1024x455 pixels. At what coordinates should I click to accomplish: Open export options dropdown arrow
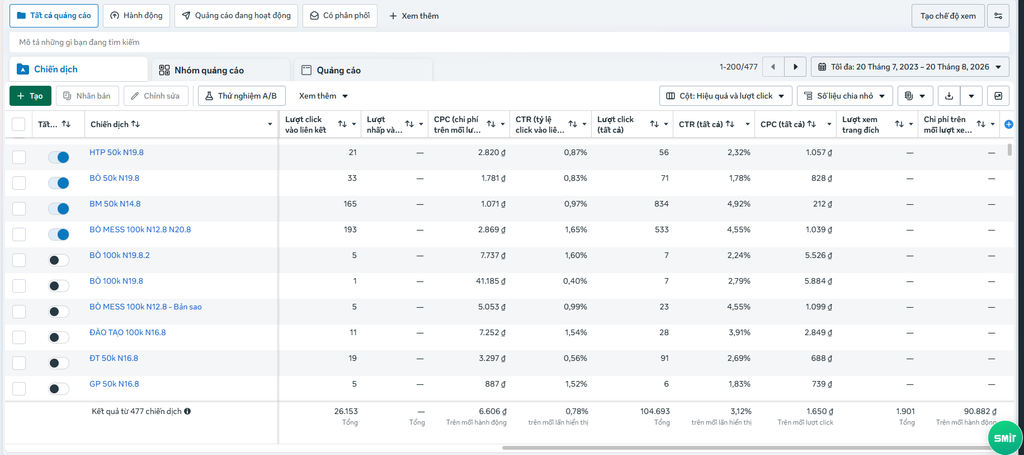(x=972, y=96)
